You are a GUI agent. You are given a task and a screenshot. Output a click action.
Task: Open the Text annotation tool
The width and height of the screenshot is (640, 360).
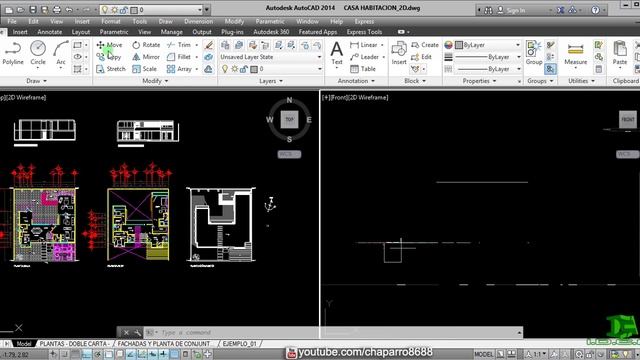tap(337, 53)
